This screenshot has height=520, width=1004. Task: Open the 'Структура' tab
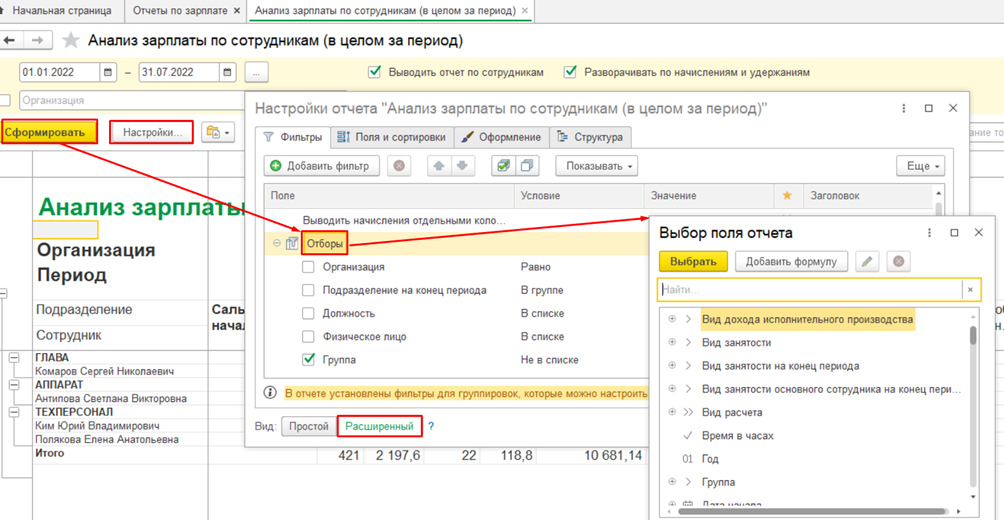click(x=590, y=137)
